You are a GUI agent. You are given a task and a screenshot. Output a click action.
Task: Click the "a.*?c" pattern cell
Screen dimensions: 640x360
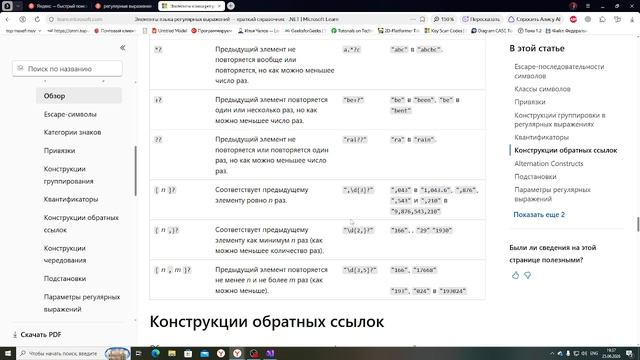tap(351, 49)
